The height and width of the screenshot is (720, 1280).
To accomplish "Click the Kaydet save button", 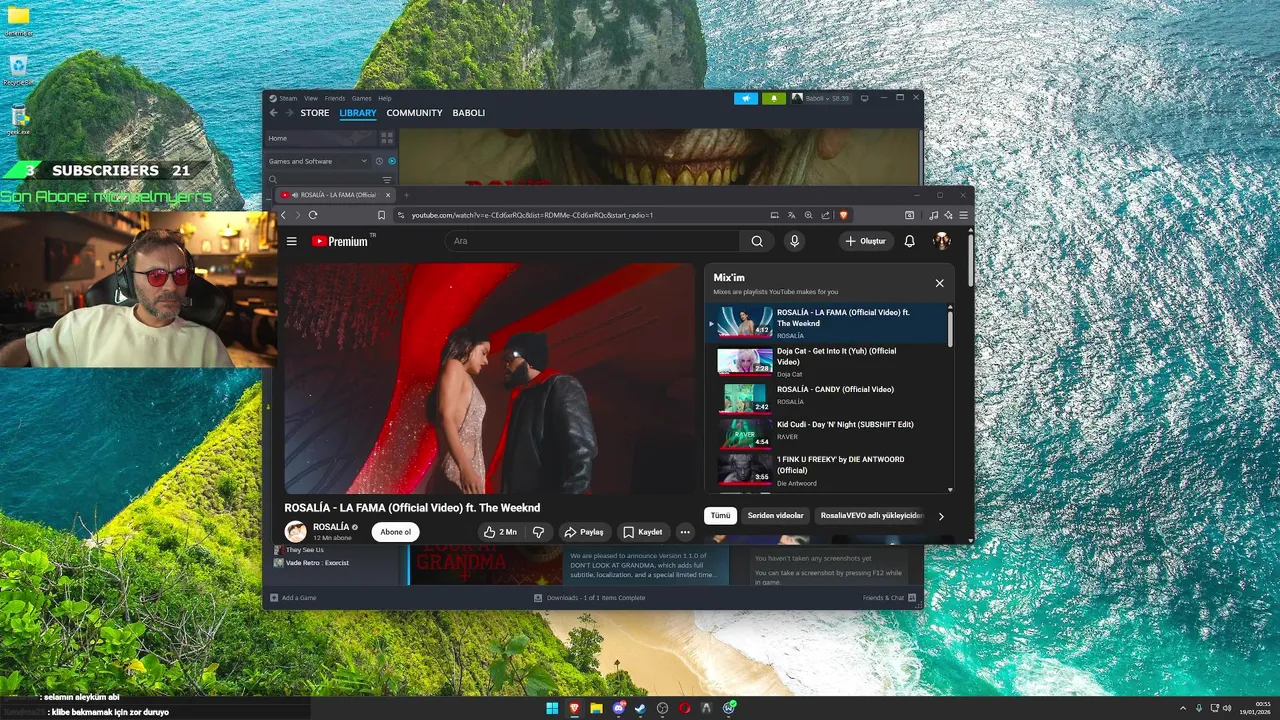I will tap(642, 532).
